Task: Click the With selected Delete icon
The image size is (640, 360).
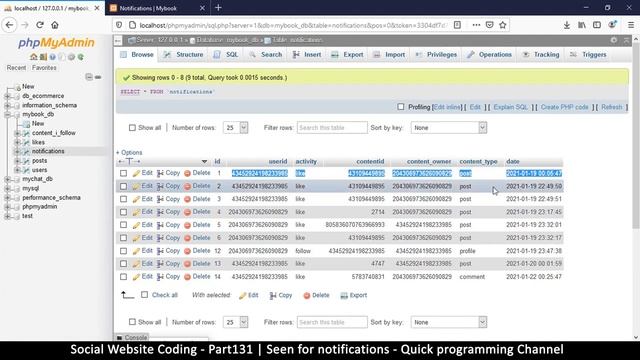Action: point(307,296)
